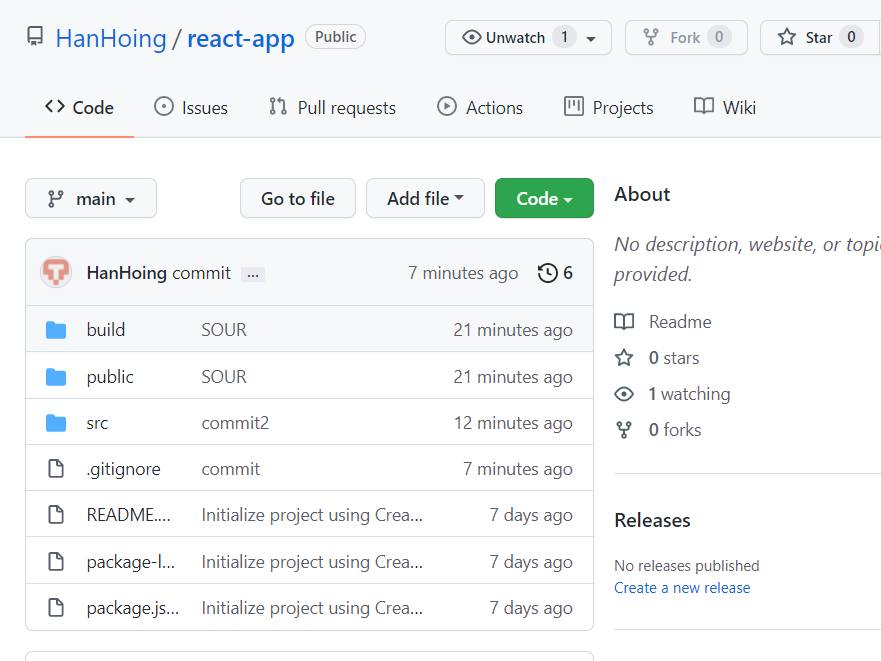This screenshot has height=661, width=881.
Task: Open the Wiki tab
Action: 725,107
